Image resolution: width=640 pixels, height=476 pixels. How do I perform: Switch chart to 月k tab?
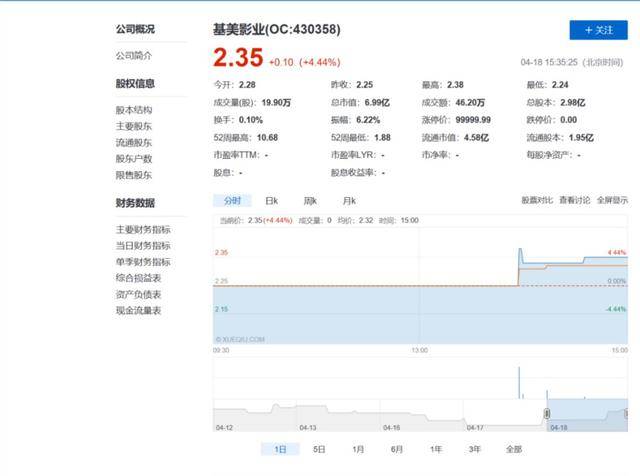[x=349, y=200]
